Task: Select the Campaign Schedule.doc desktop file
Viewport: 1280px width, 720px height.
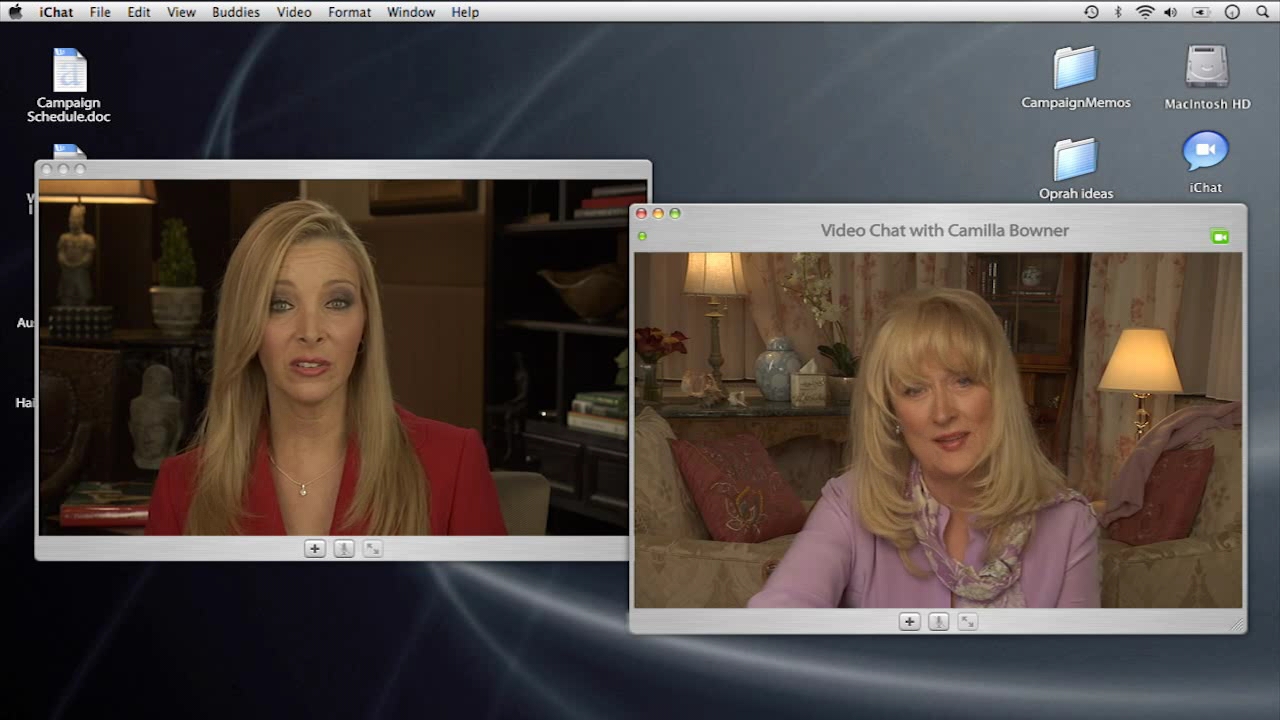Action: coord(69,86)
